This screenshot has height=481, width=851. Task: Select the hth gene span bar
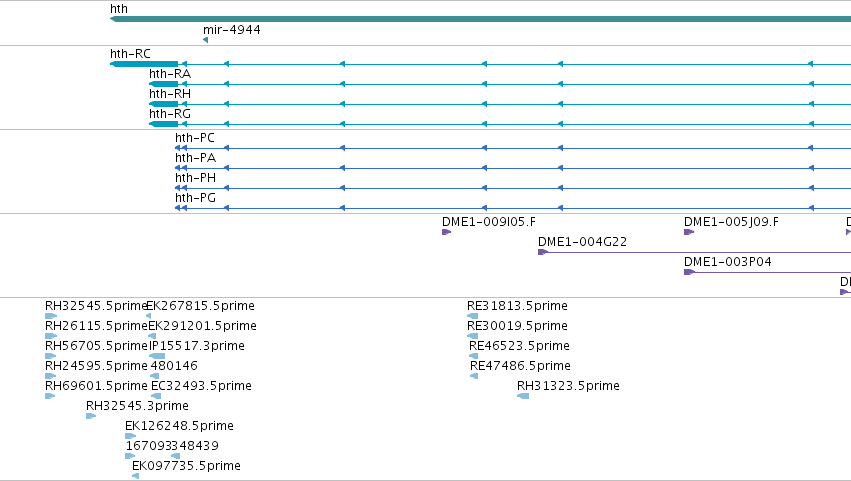point(480,19)
